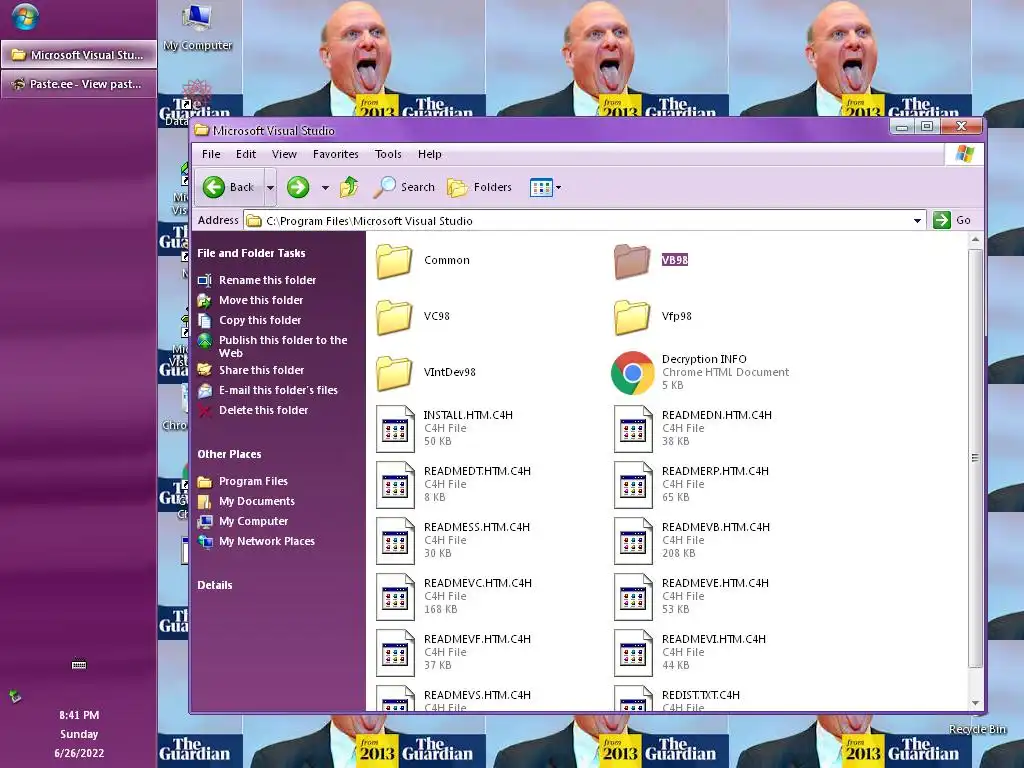The height and width of the screenshot is (768, 1024).
Task: Click the keyboard icon in system tray
Action: tap(79, 665)
